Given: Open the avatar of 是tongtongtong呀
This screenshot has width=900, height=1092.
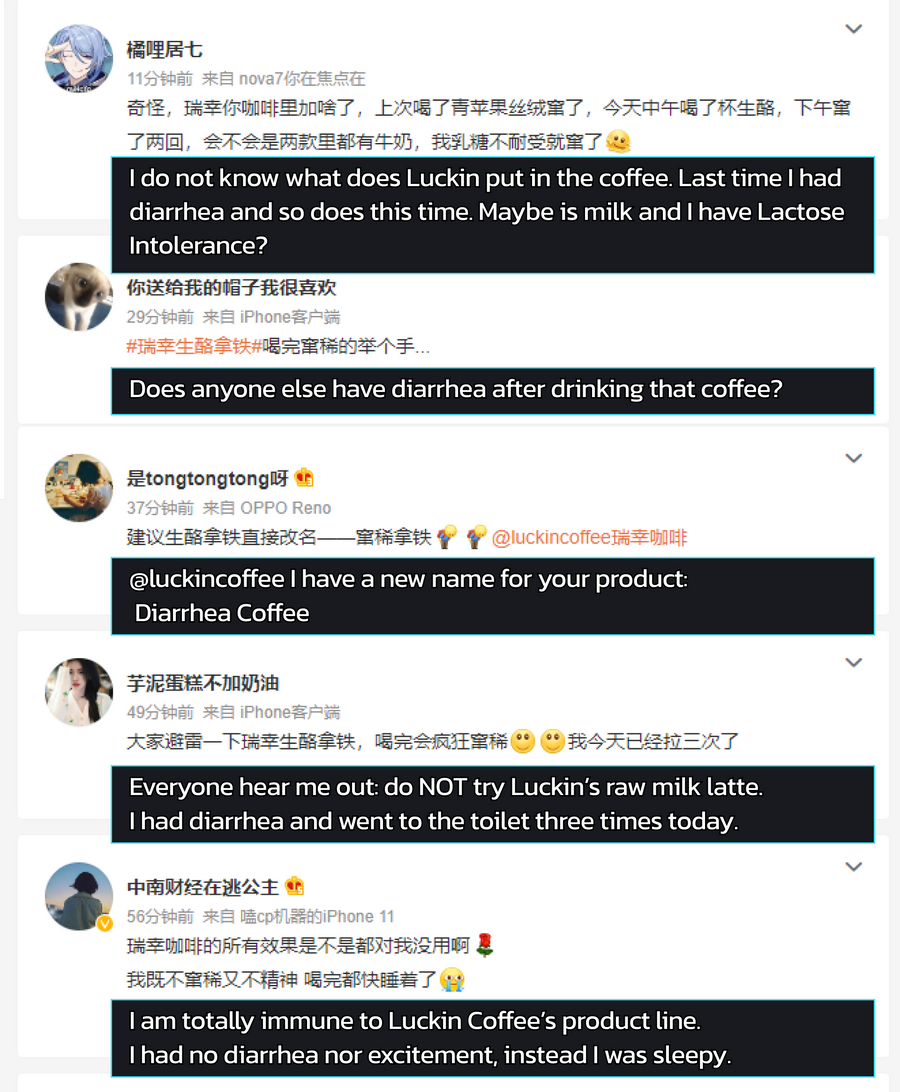Looking at the screenshot, I should click(79, 488).
